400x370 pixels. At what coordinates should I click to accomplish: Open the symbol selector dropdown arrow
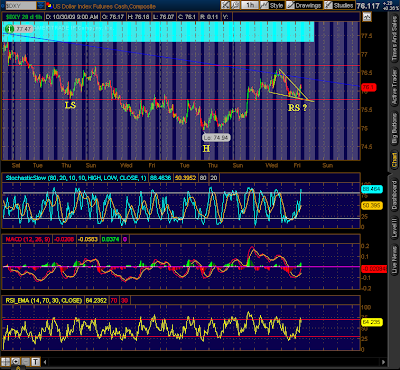(40, 5)
